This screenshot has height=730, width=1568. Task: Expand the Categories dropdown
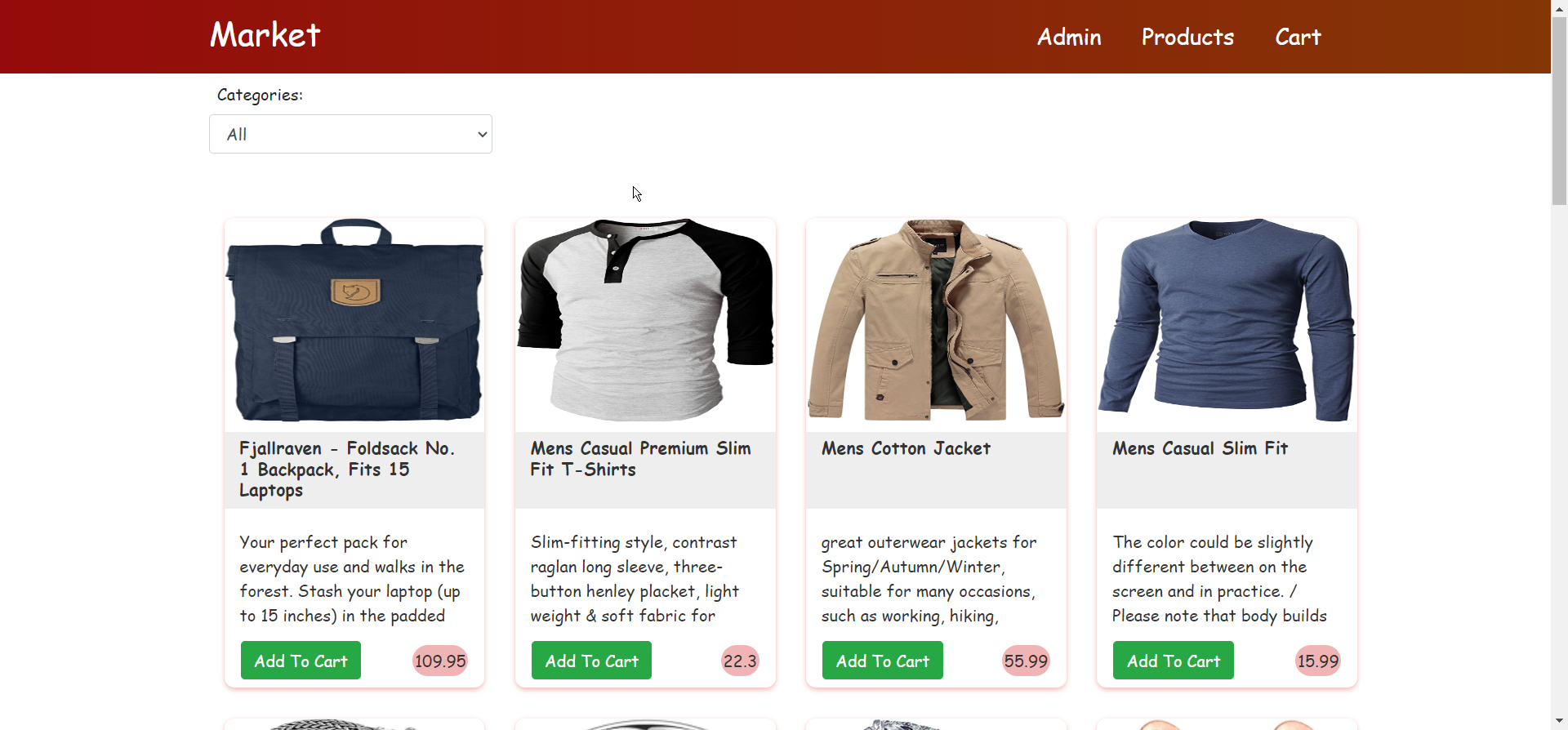point(350,134)
